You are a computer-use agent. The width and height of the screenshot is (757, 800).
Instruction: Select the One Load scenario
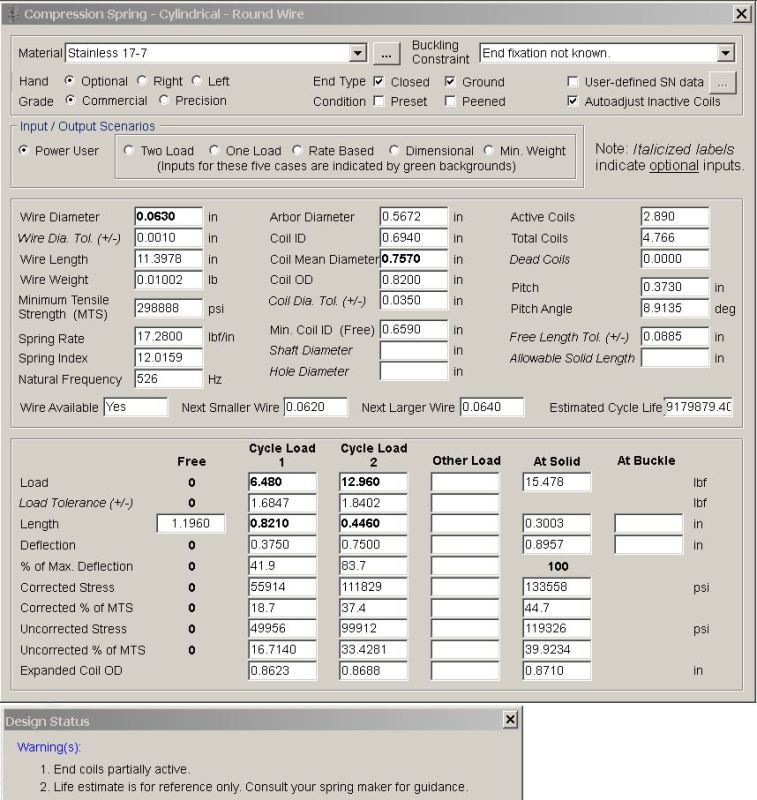214,150
